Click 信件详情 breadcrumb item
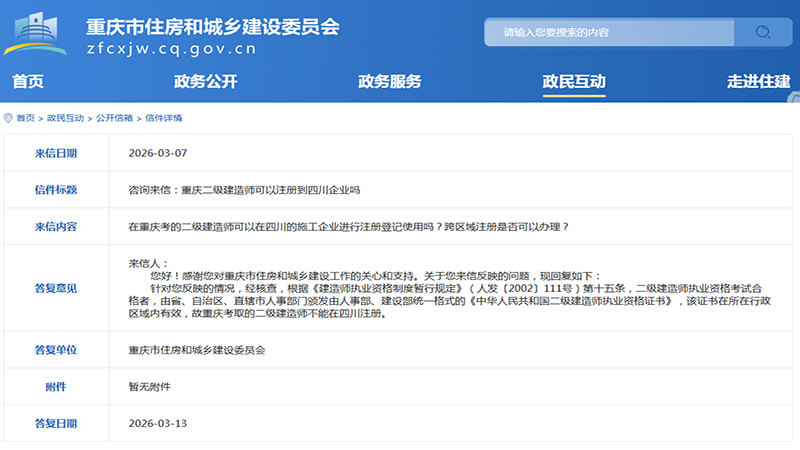Image resolution: width=800 pixels, height=450 pixels. click(x=164, y=118)
